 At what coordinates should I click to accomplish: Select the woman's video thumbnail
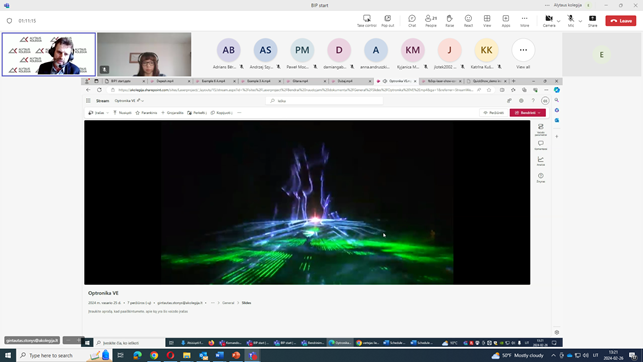coord(144,55)
